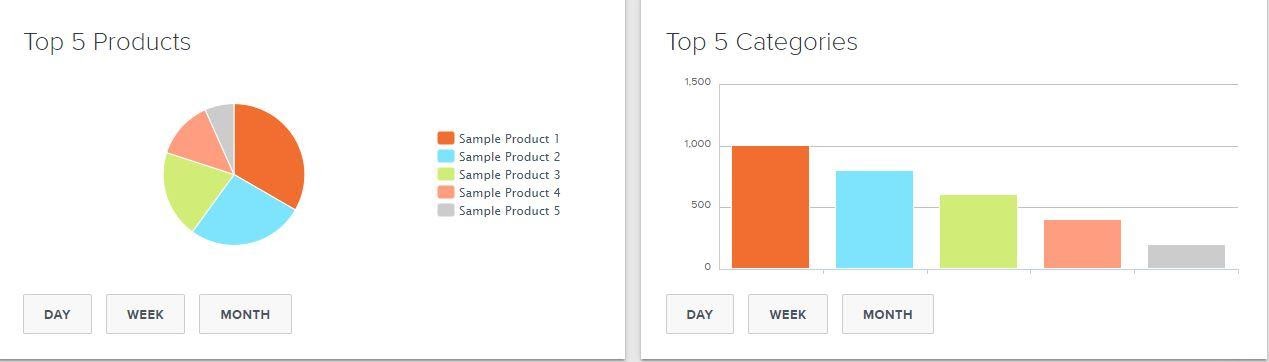
Task: Click the salmon Sample Product 4 legend swatch
Action: (x=446, y=192)
